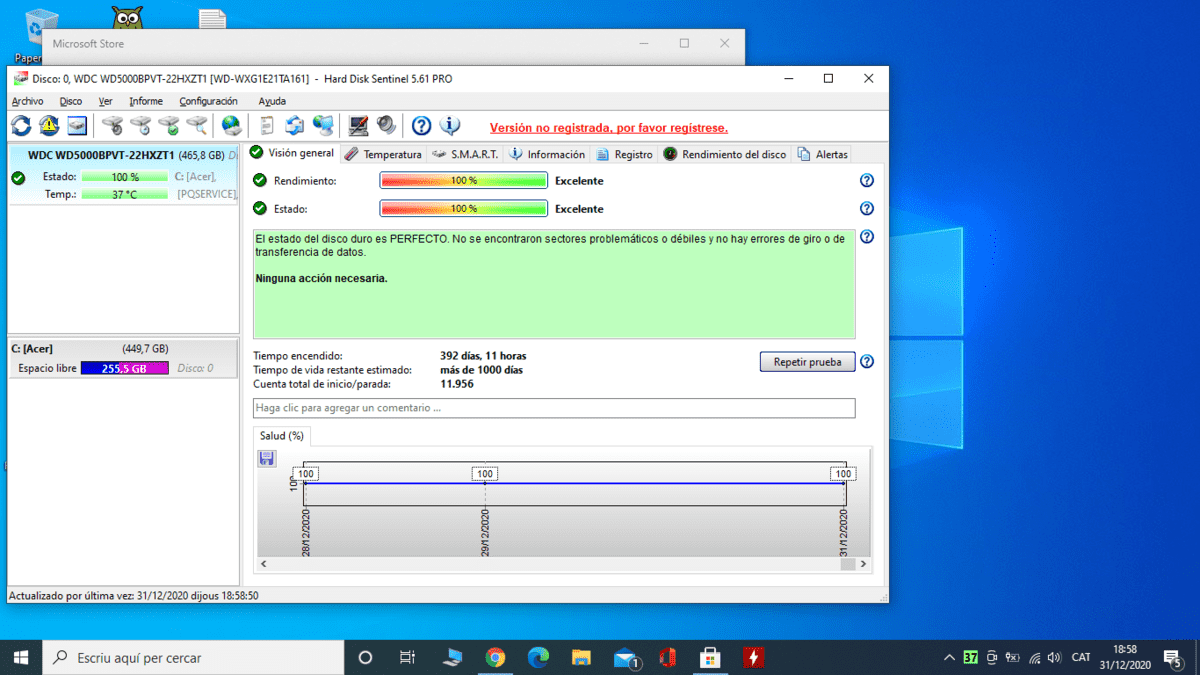The height and width of the screenshot is (675, 1200).
Task: Open the Ayuda menu
Action: pos(272,101)
